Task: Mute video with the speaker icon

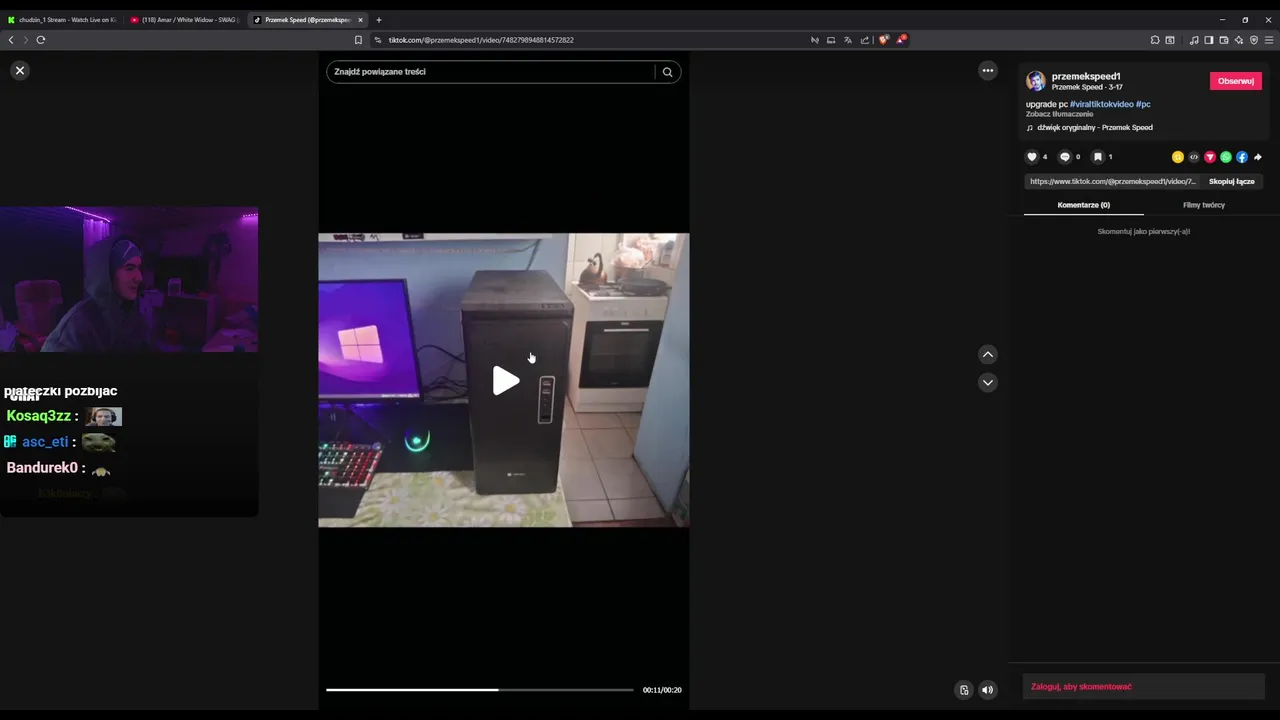Action: tap(988, 690)
